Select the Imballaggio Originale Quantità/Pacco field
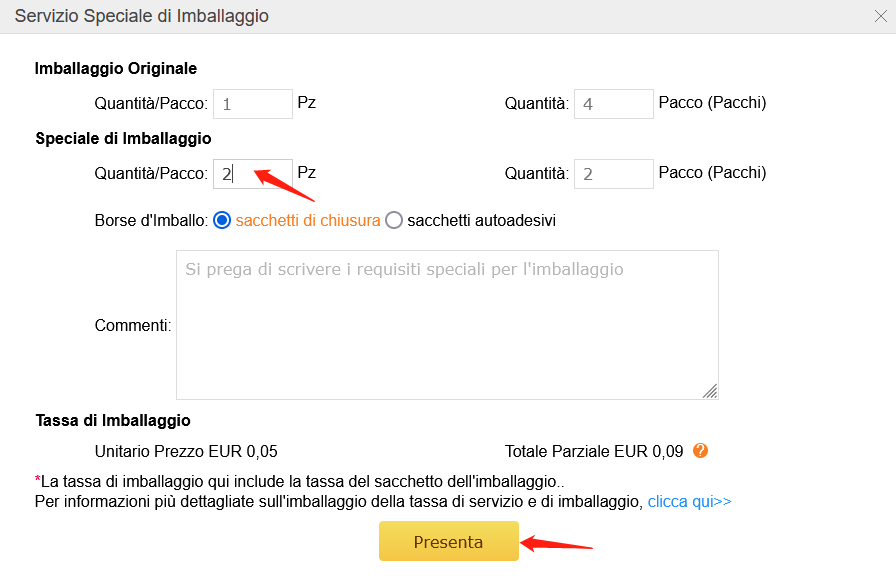 tap(253, 104)
